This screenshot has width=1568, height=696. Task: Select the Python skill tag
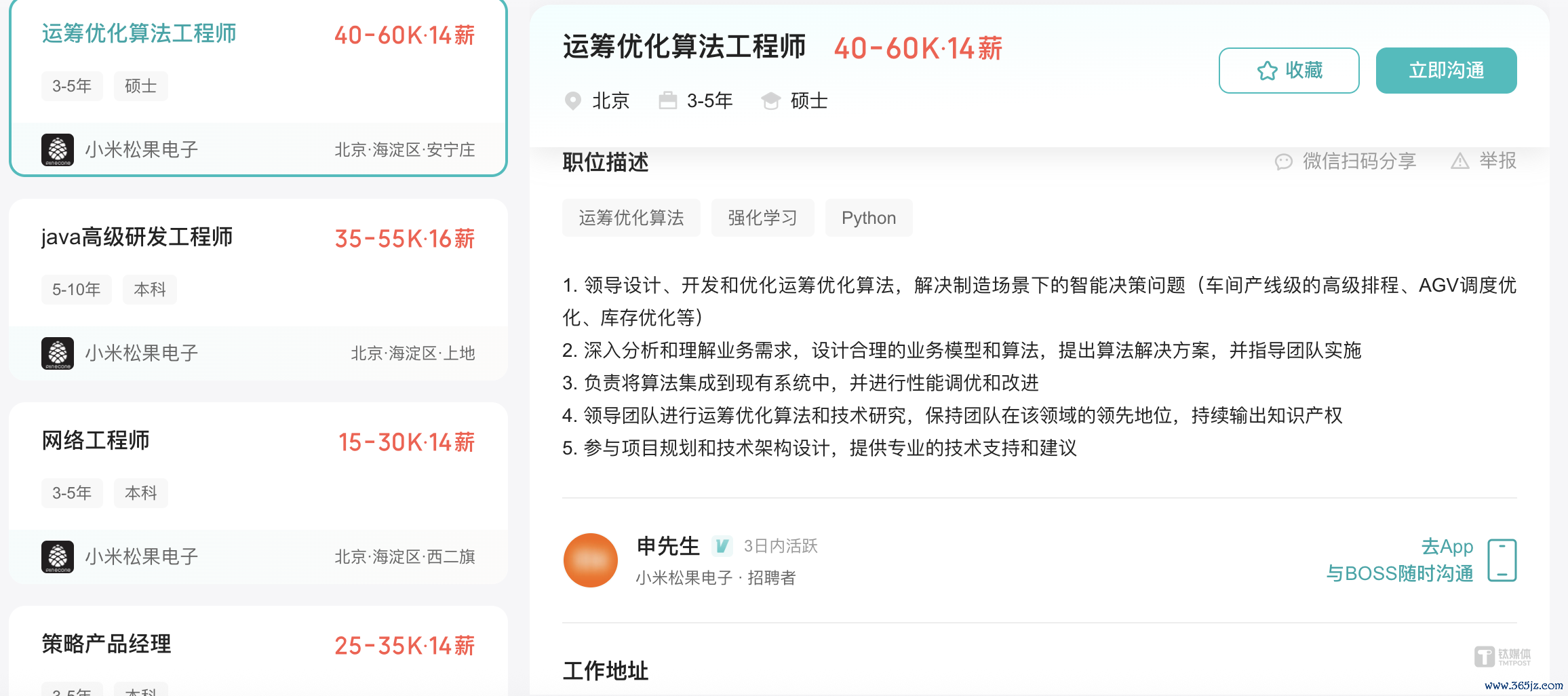tap(868, 218)
